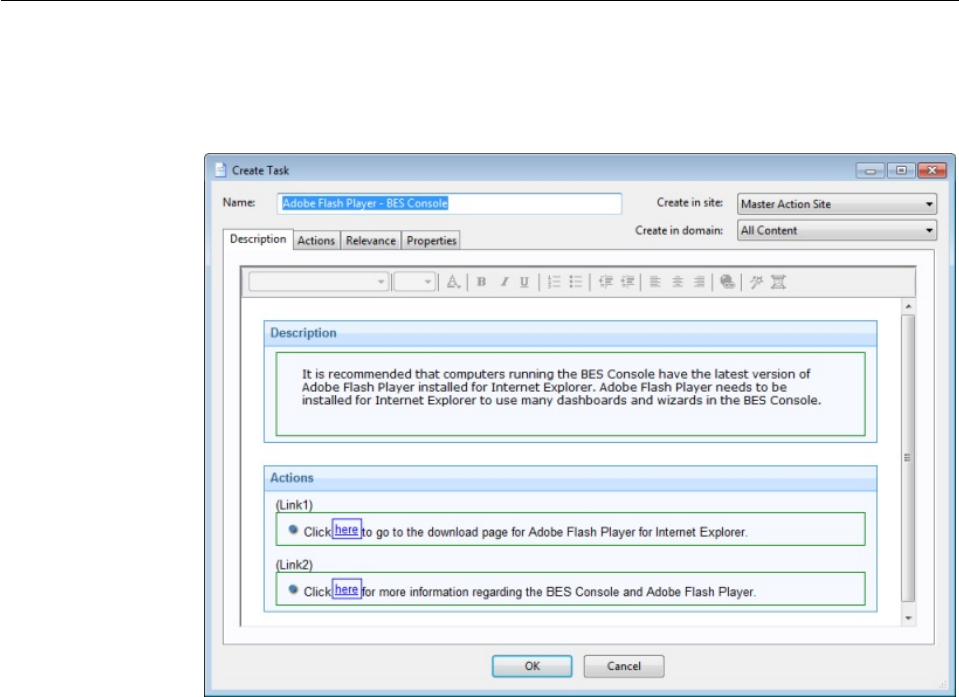Center align text
Screen dimensions: 959x697
(x=677, y=282)
